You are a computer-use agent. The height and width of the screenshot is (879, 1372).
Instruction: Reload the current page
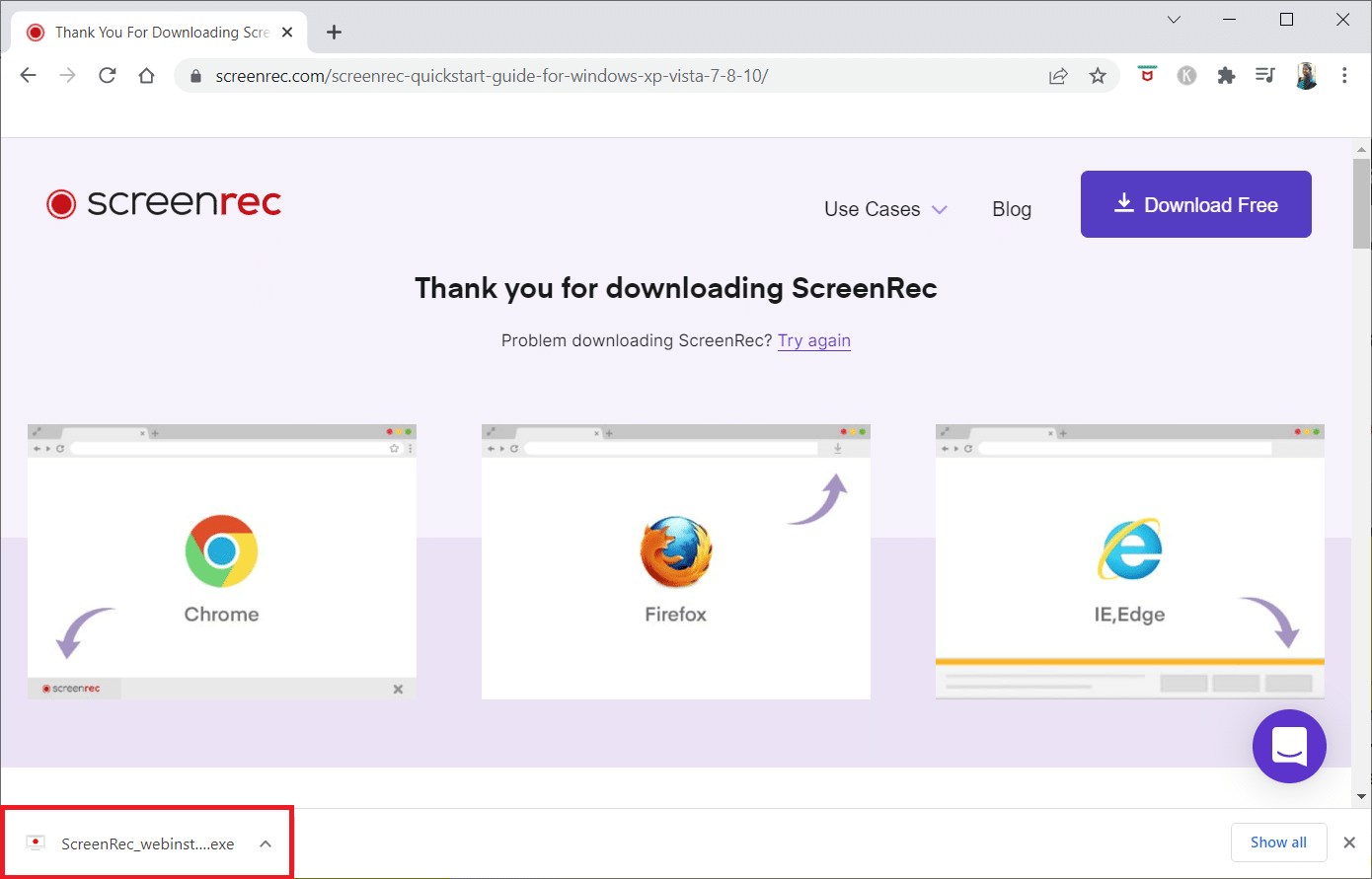108,76
